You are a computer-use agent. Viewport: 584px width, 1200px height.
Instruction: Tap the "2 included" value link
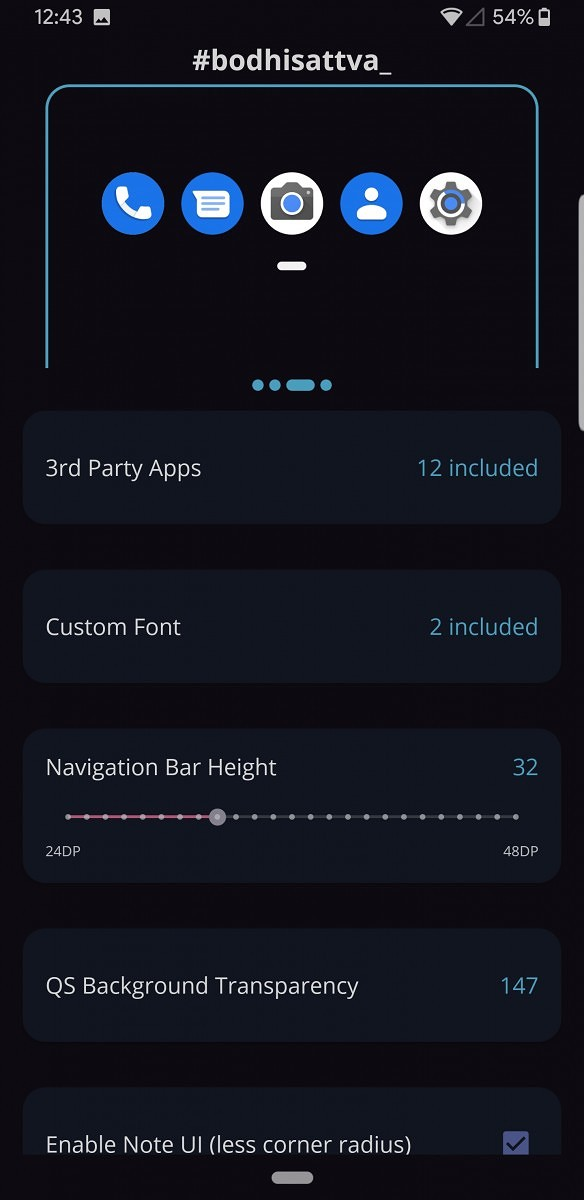[484, 627]
